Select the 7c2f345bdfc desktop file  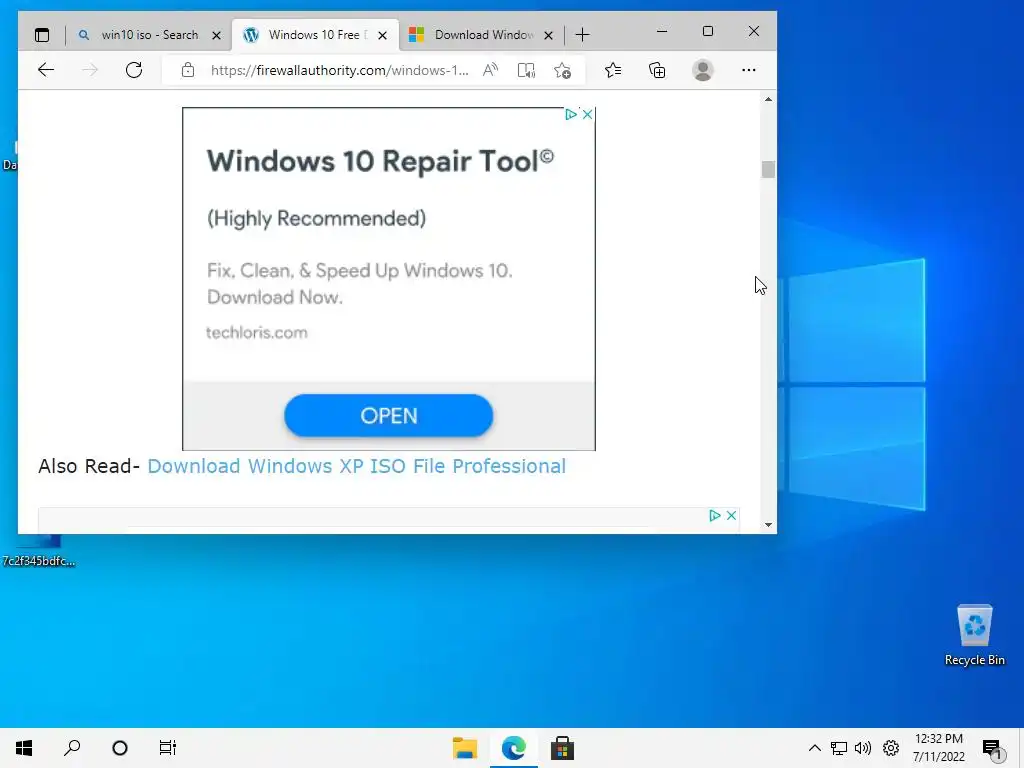39,552
